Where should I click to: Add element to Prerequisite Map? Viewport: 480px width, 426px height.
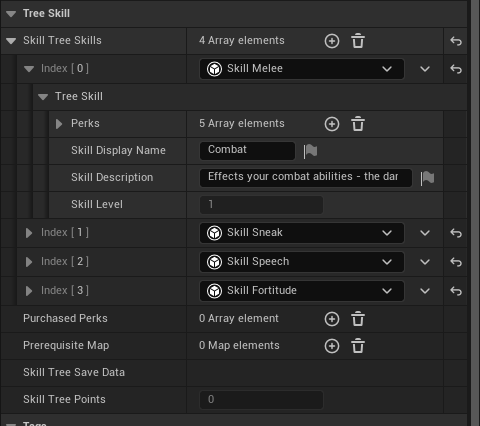click(x=332, y=346)
